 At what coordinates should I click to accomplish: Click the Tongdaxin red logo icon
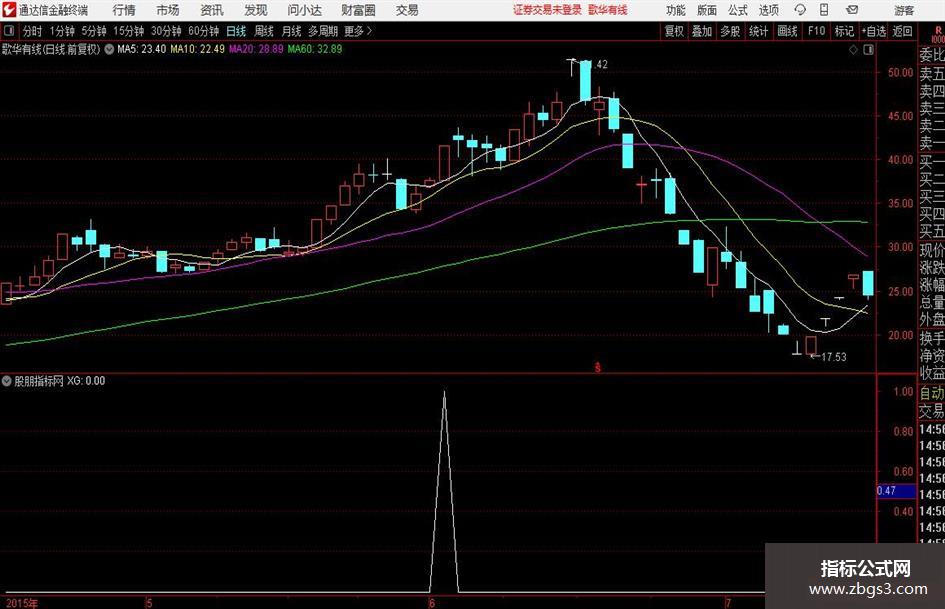[8, 10]
